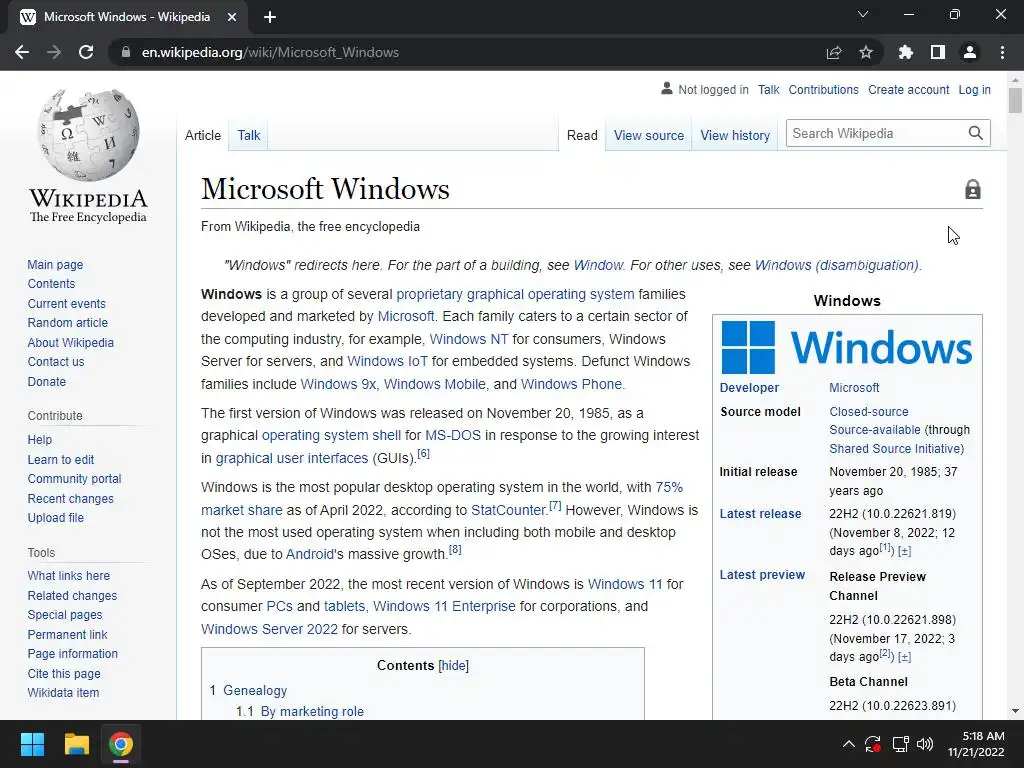Image resolution: width=1024 pixels, height=768 pixels.
Task: Click the padlock site info icon
Action: point(126,52)
